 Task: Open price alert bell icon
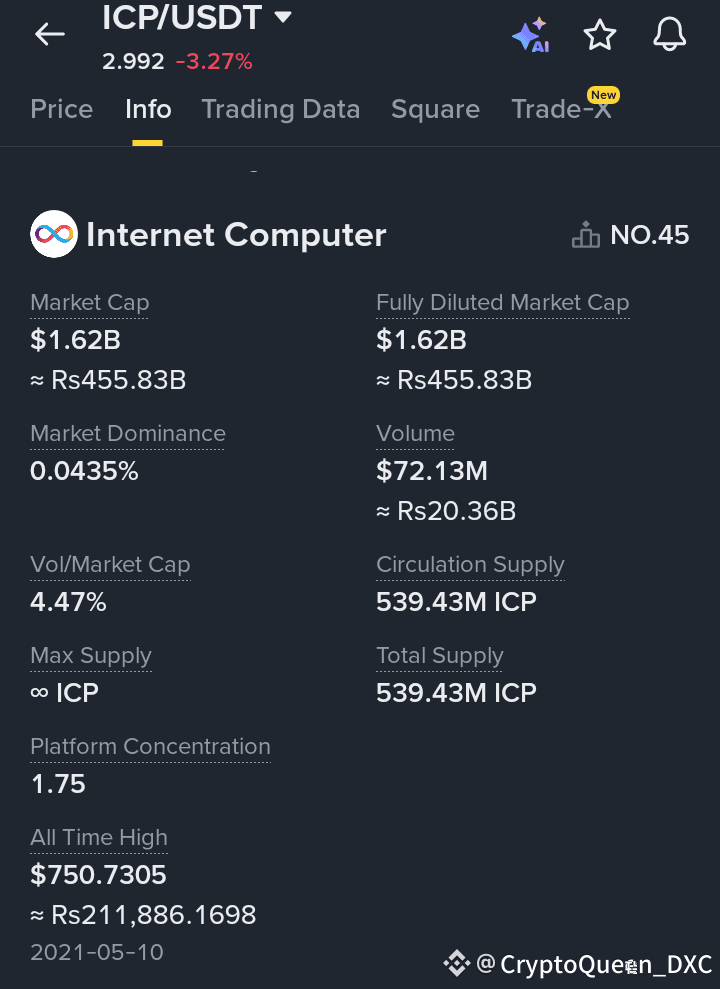click(x=670, y=34)
